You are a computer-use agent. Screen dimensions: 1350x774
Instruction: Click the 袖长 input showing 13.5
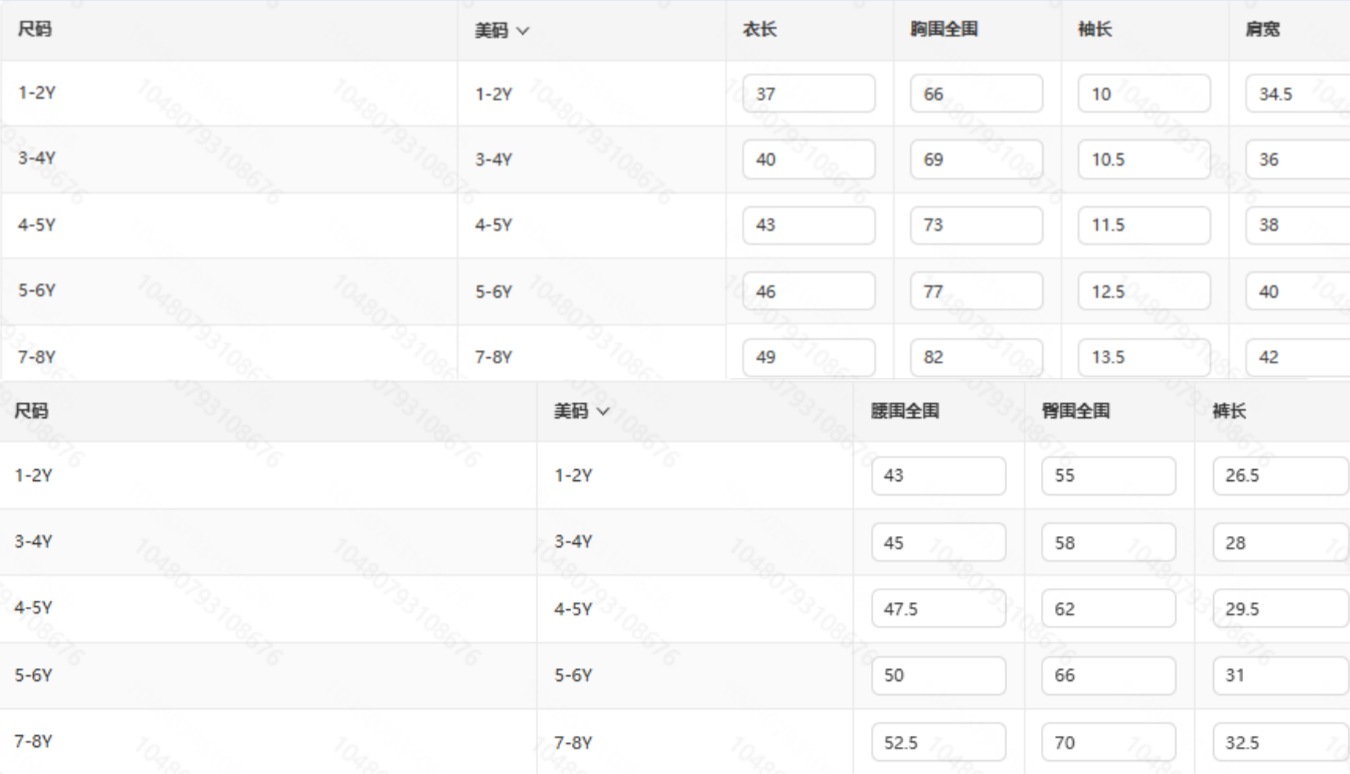[x=1145, y=357]
